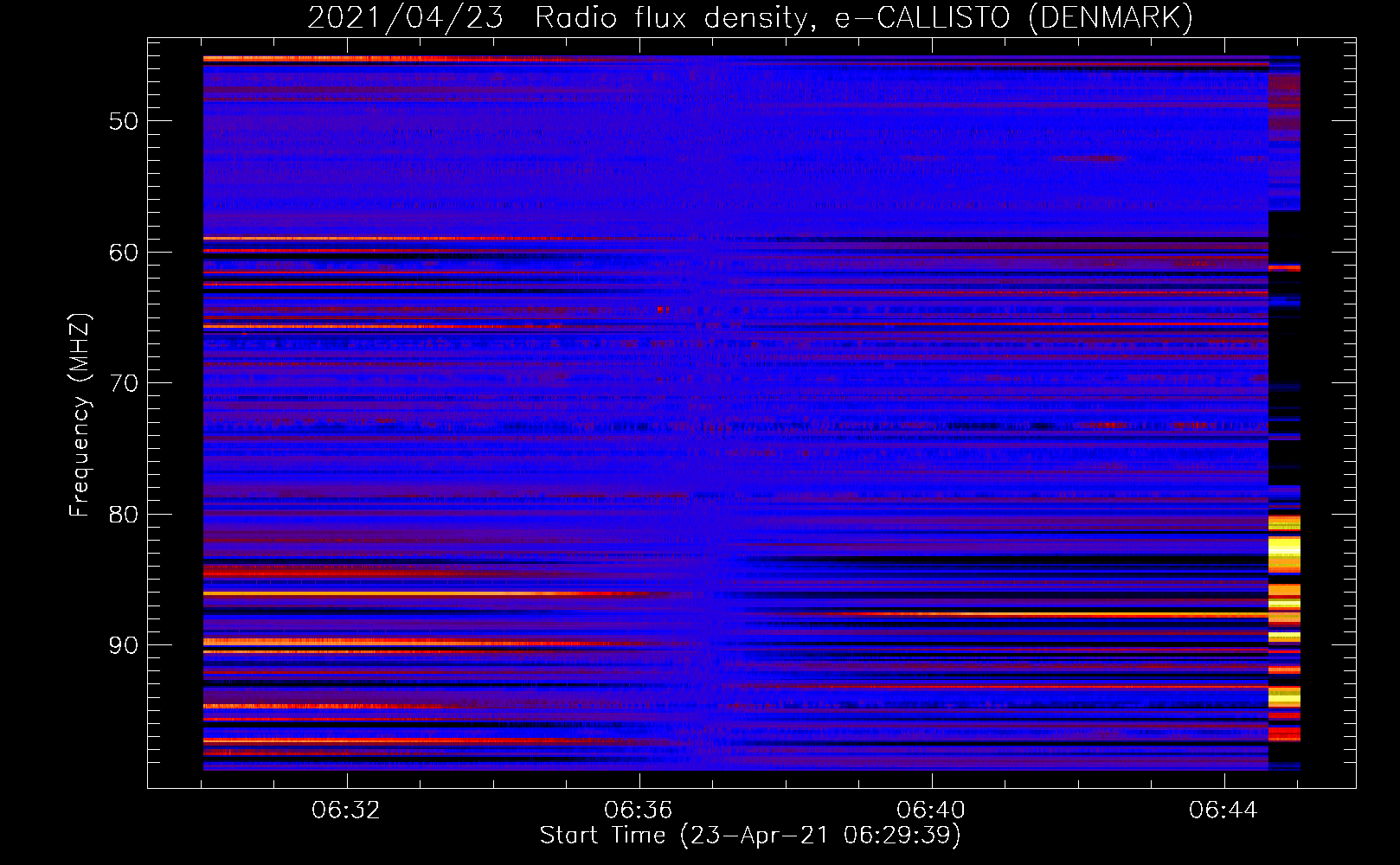Click the plot title mentioning e-CALLISTO (DENMARK)
1400x865 pixels.
[750, 18]
